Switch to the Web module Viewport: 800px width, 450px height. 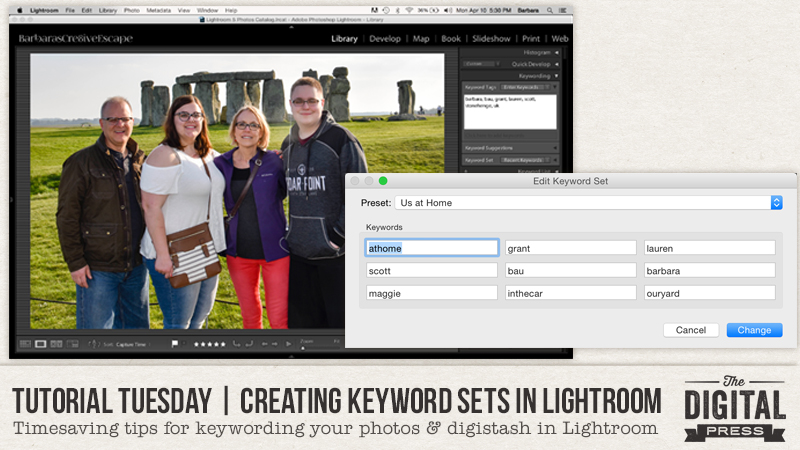[x=560, y=39]
